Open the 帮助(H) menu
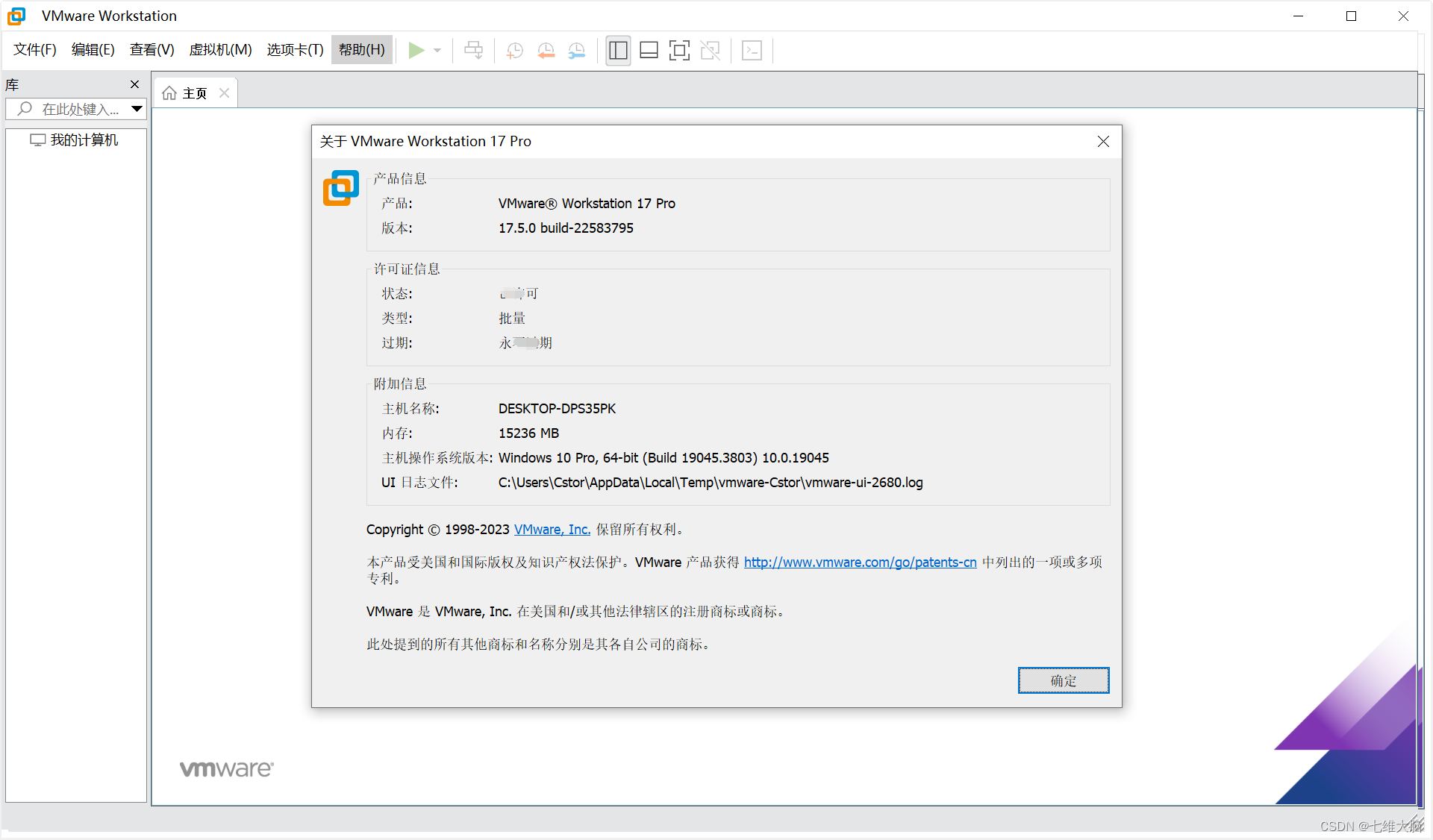Viewport: 1433px width, 840px height. (362, 50)
